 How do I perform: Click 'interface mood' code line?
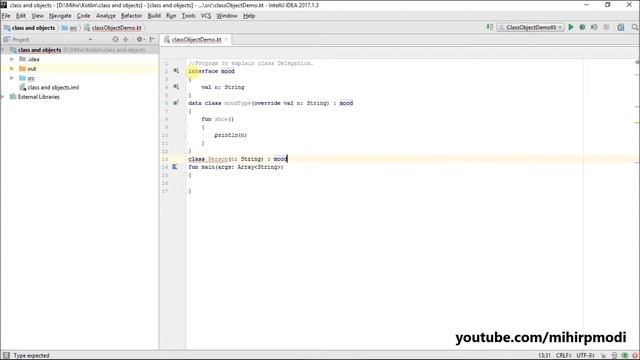coord(211,71)
